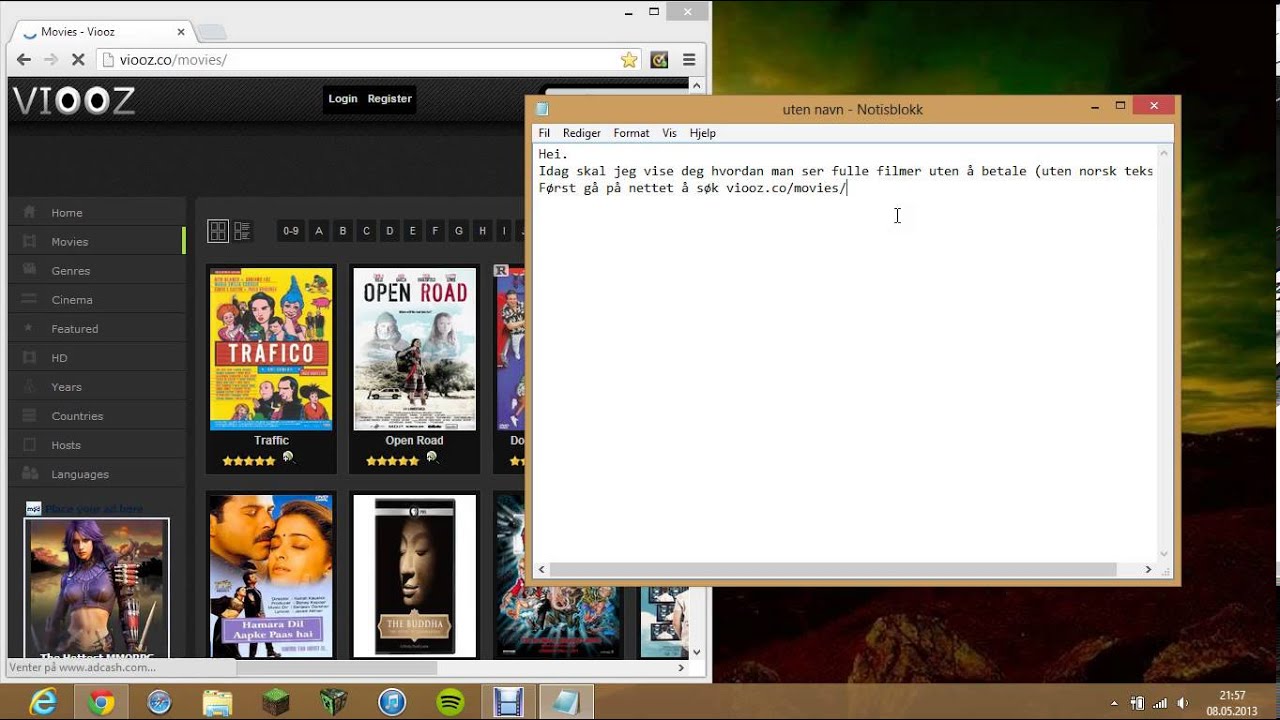This screenshot has width=1280, height=720.
Task: Filter movies by letter C
Action: coord(366,231)
